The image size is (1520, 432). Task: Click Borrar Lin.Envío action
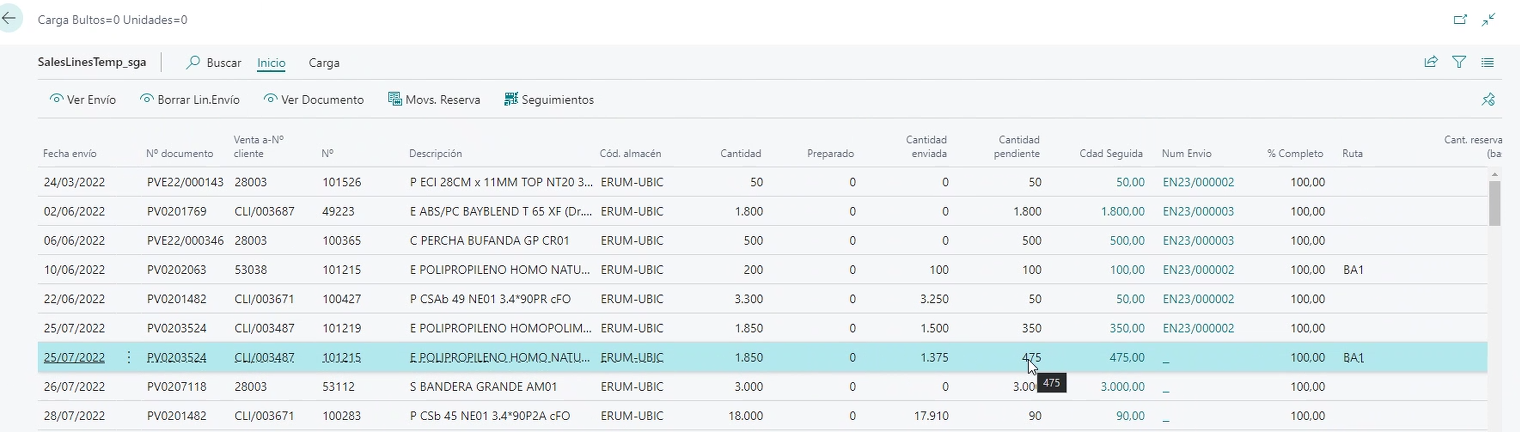(x=190, y=100)
